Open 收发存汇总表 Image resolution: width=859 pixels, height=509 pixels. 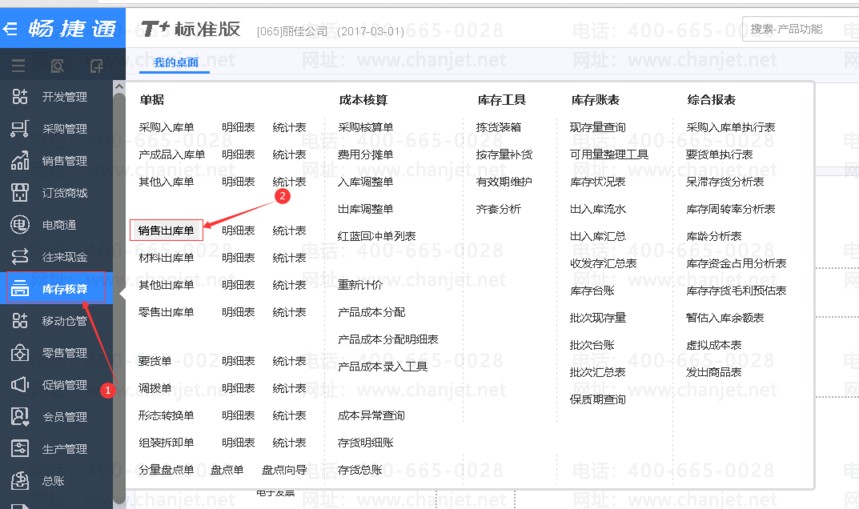click(x=603, y=264)
